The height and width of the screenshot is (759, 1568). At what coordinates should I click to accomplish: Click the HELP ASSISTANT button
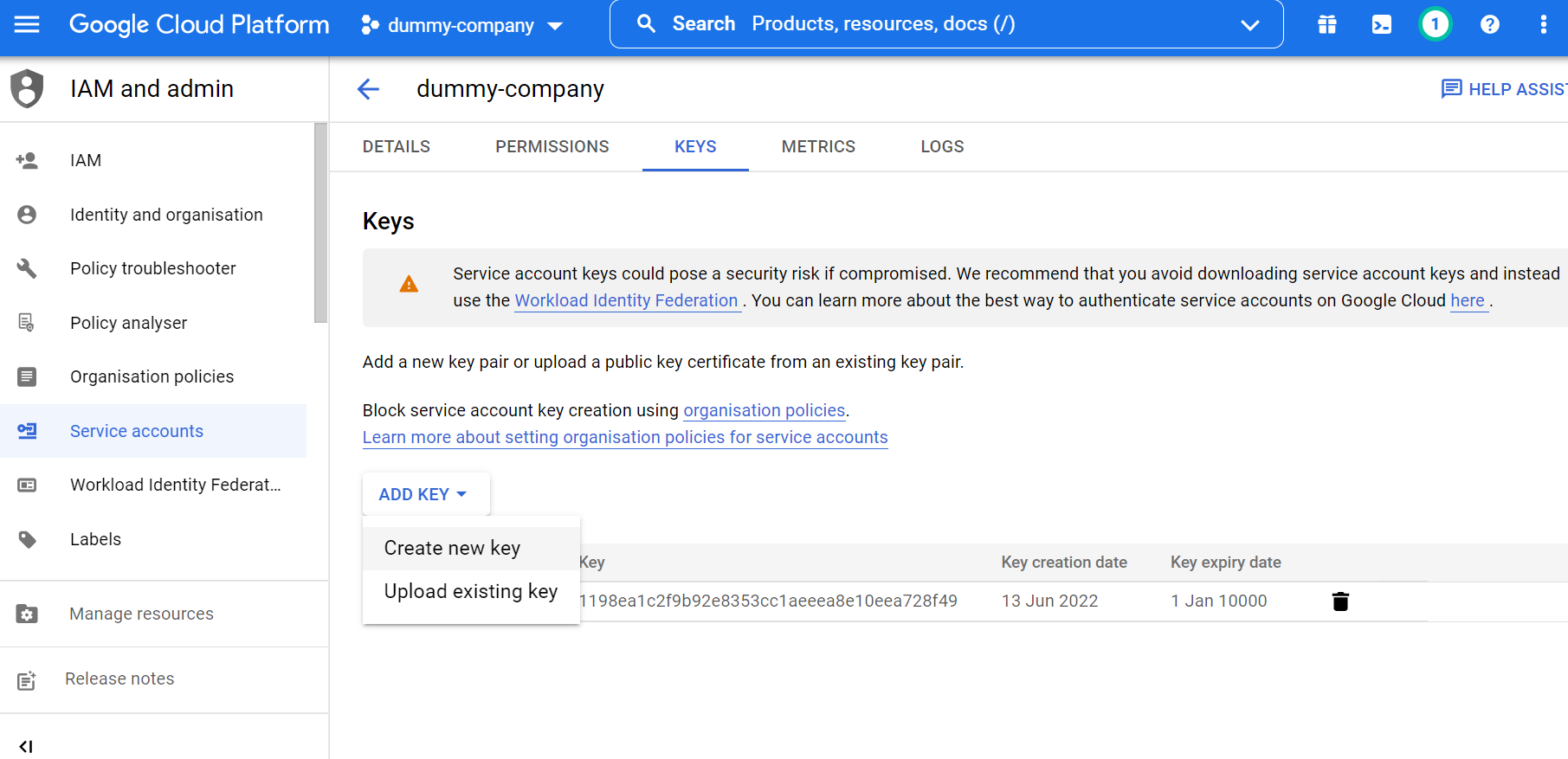coord(1504,89)
